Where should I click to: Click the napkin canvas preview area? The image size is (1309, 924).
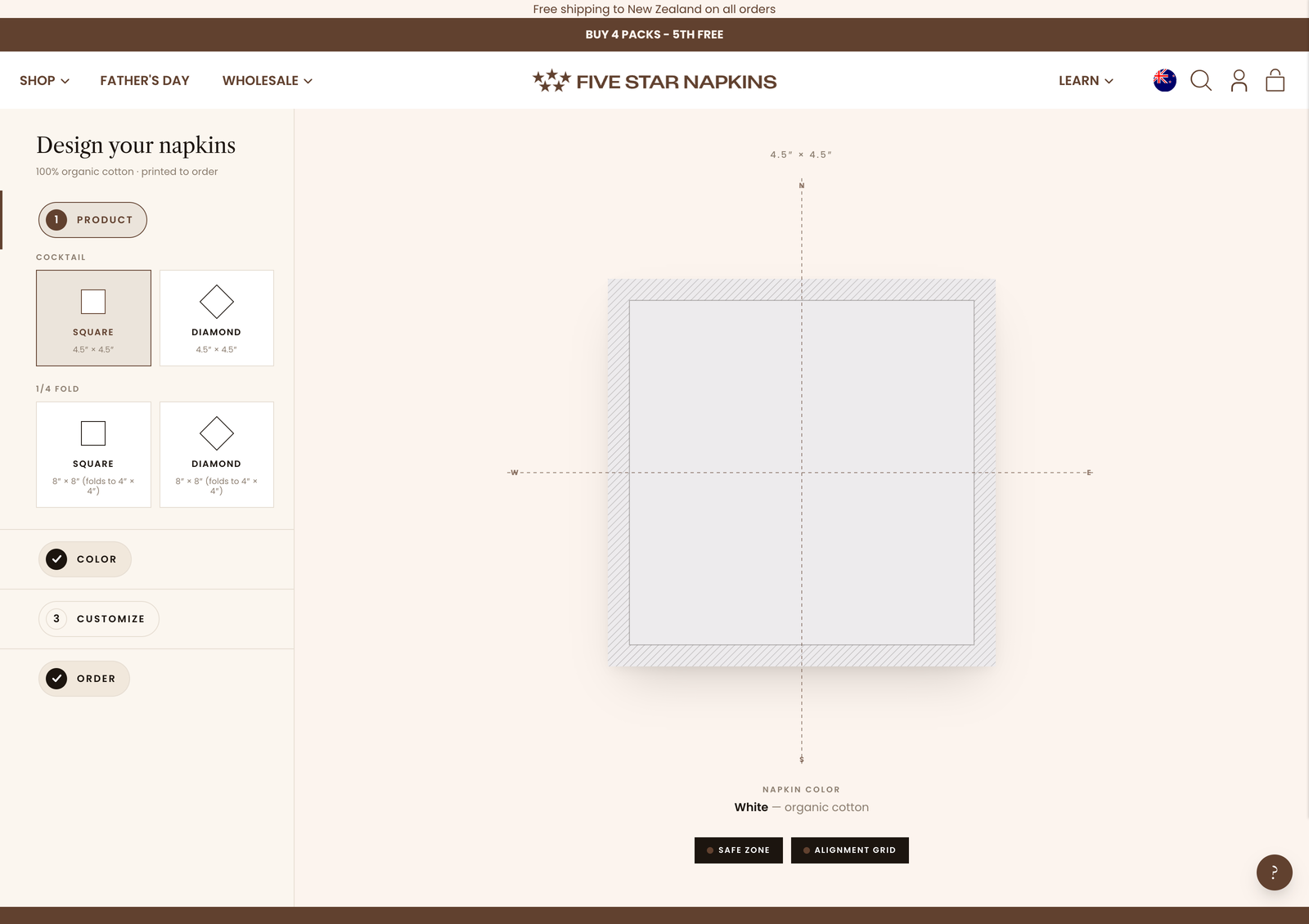coord(802,473)
